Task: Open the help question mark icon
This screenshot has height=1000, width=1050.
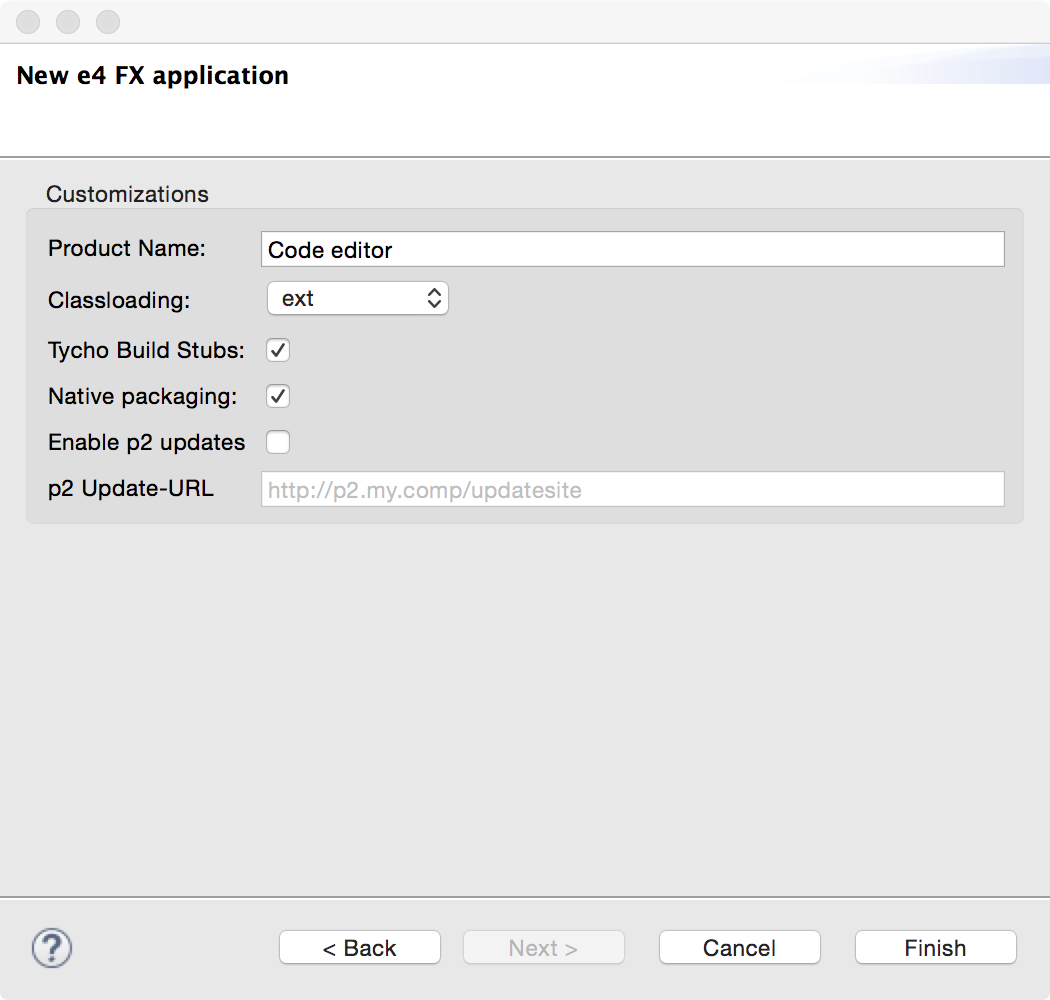Action: (52, 947)
